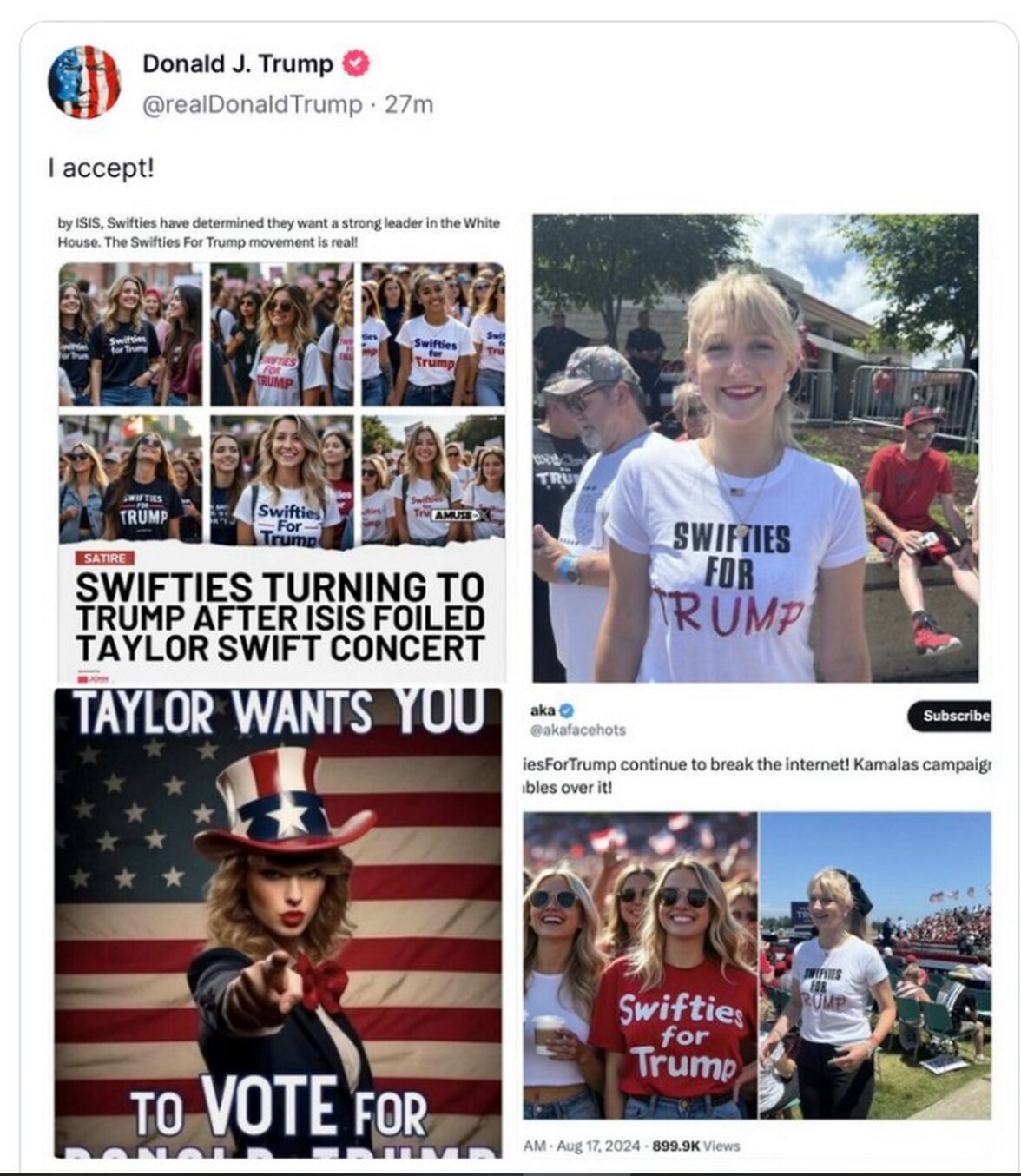The width and height of the screenshot is (1021, 1176).
Task: Open the Donald J. Trump display name
Action: coord(238,63)
